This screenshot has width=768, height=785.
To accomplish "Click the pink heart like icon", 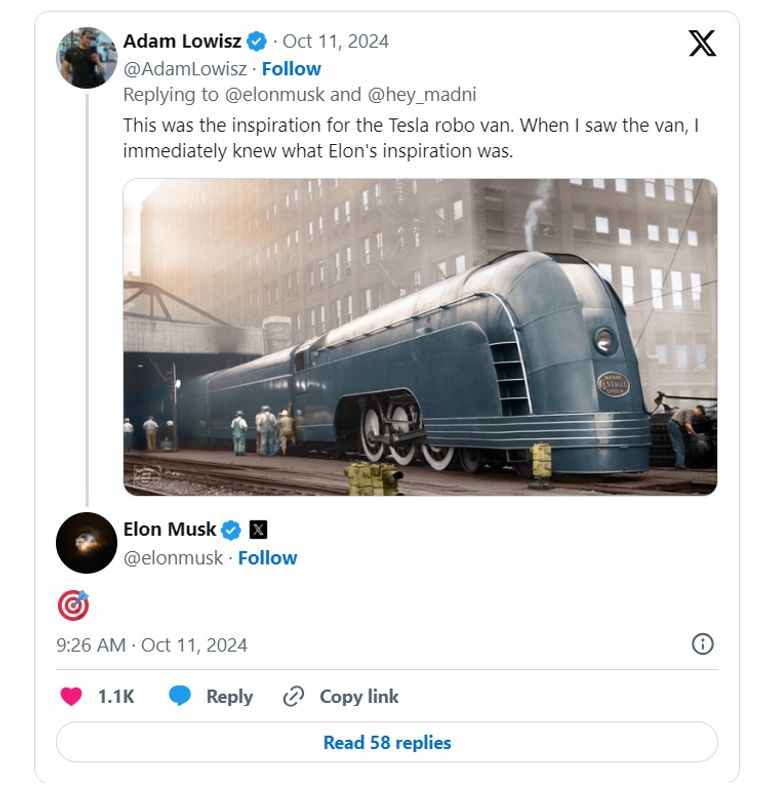I will (71, 697).
